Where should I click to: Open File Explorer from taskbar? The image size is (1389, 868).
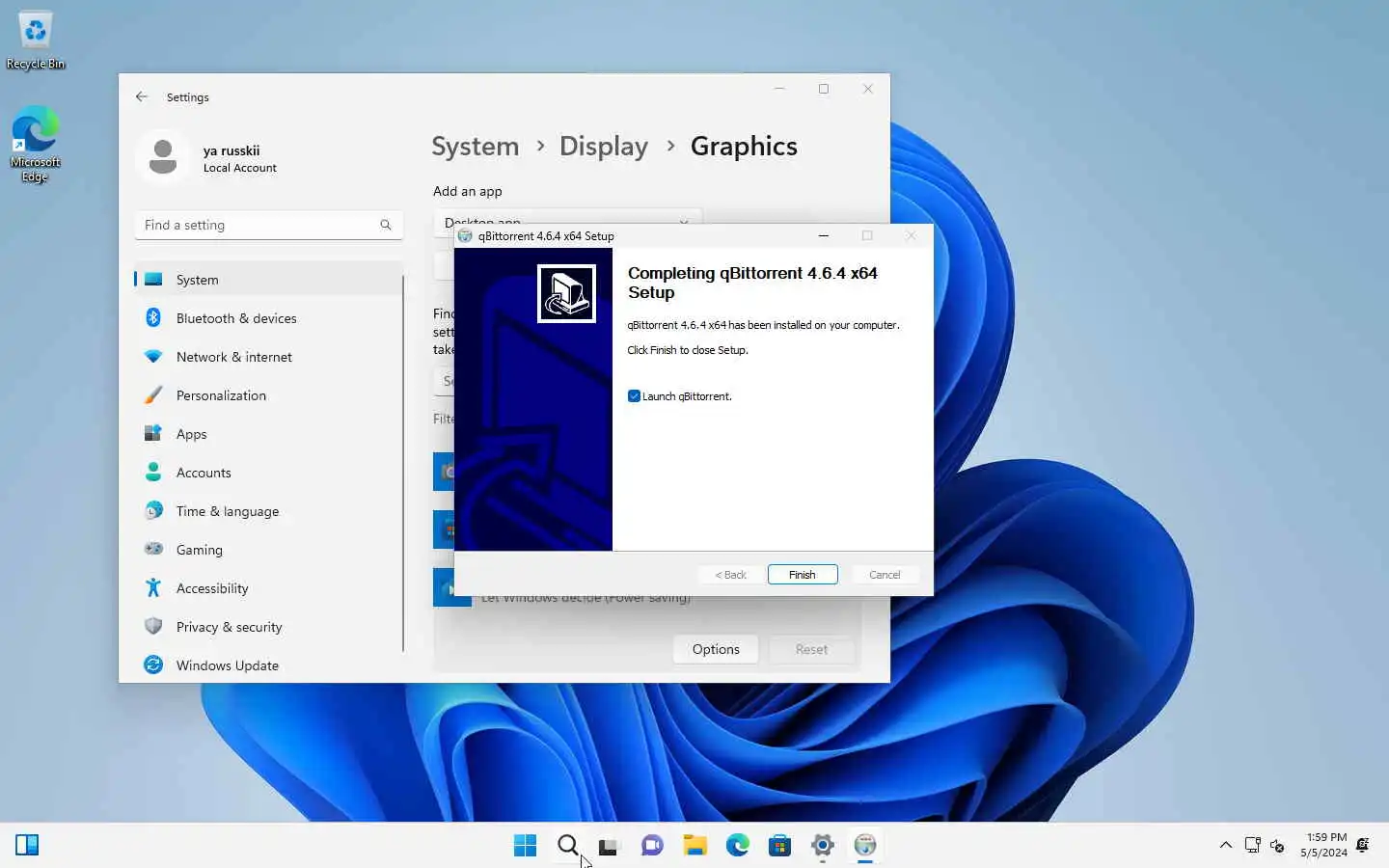695,846
